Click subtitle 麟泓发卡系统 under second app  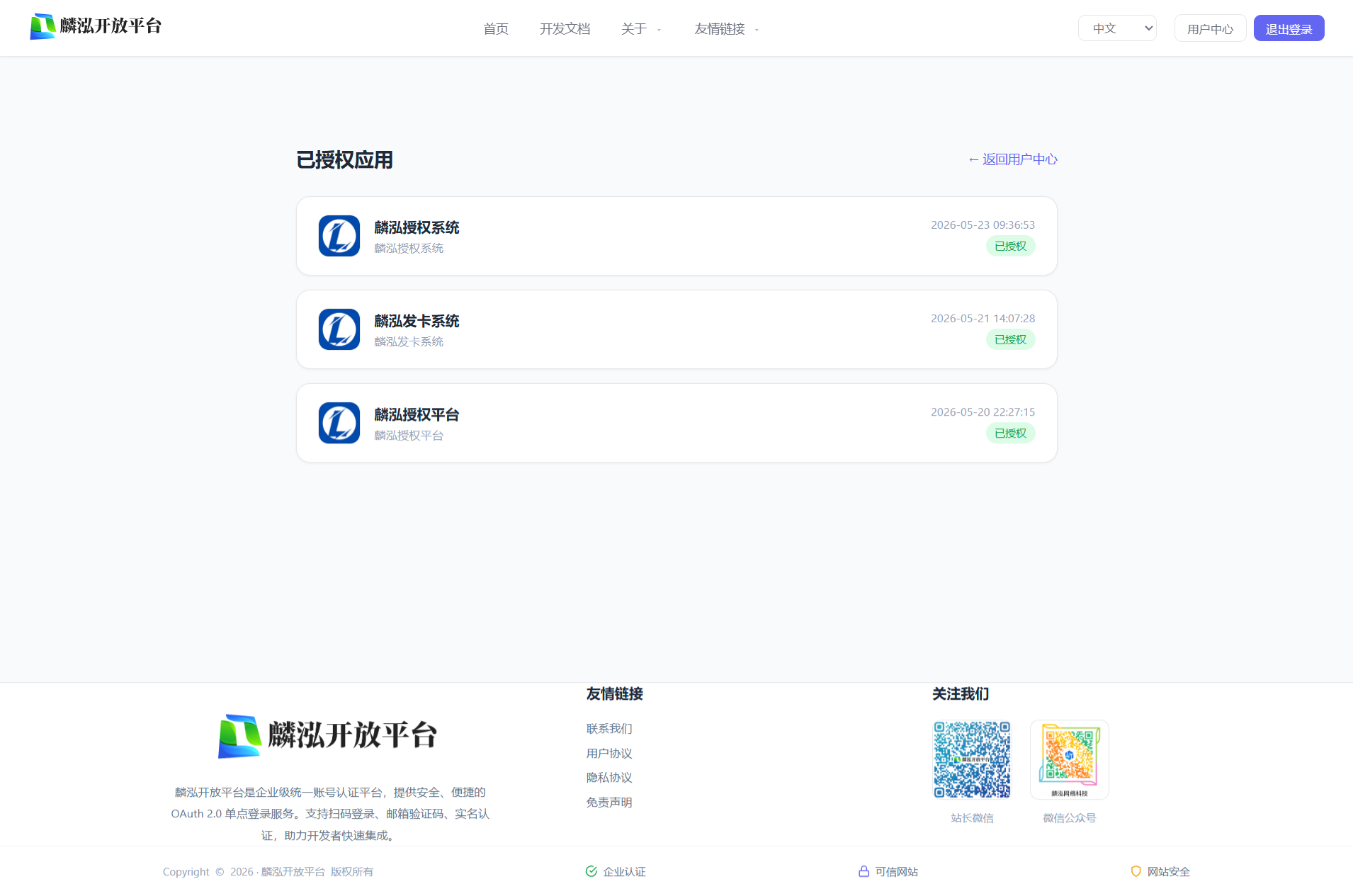409,342
